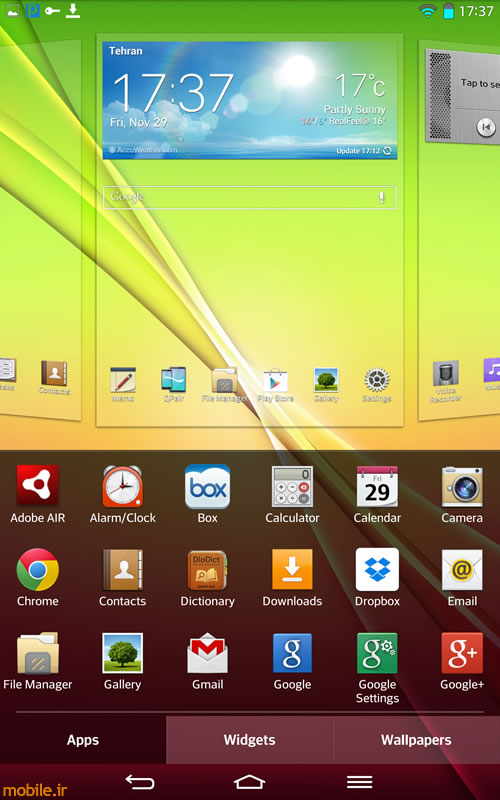
Task: Tap the Menu navigation button
Action: (x=359, y=782)
